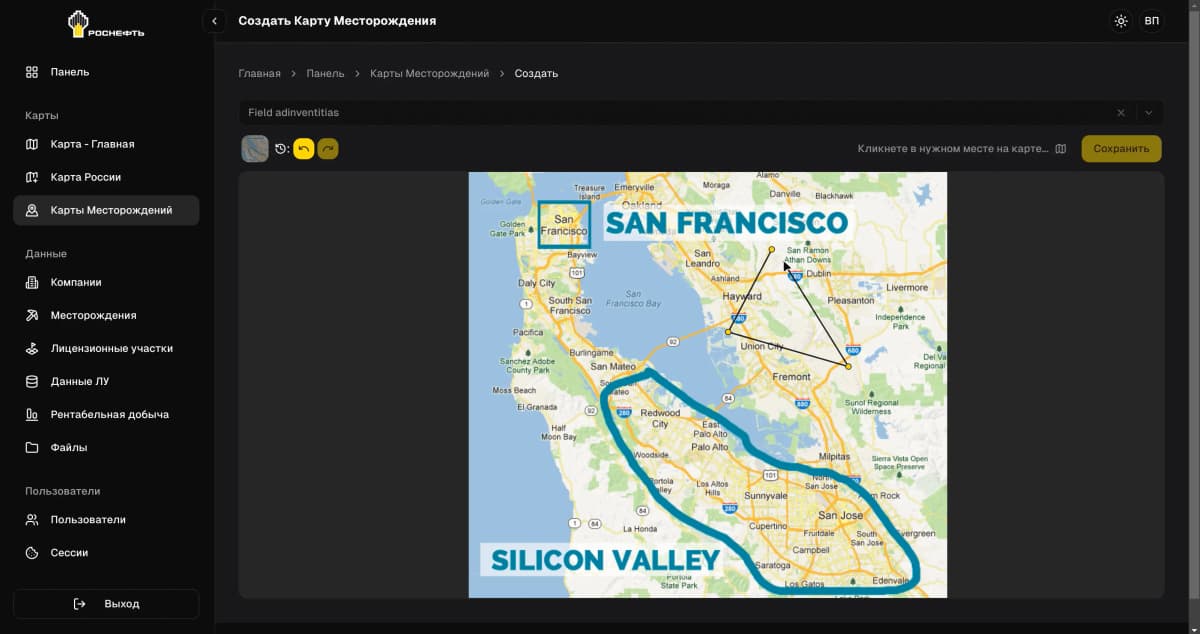Click the polygon vertex near Fremont

848,366
